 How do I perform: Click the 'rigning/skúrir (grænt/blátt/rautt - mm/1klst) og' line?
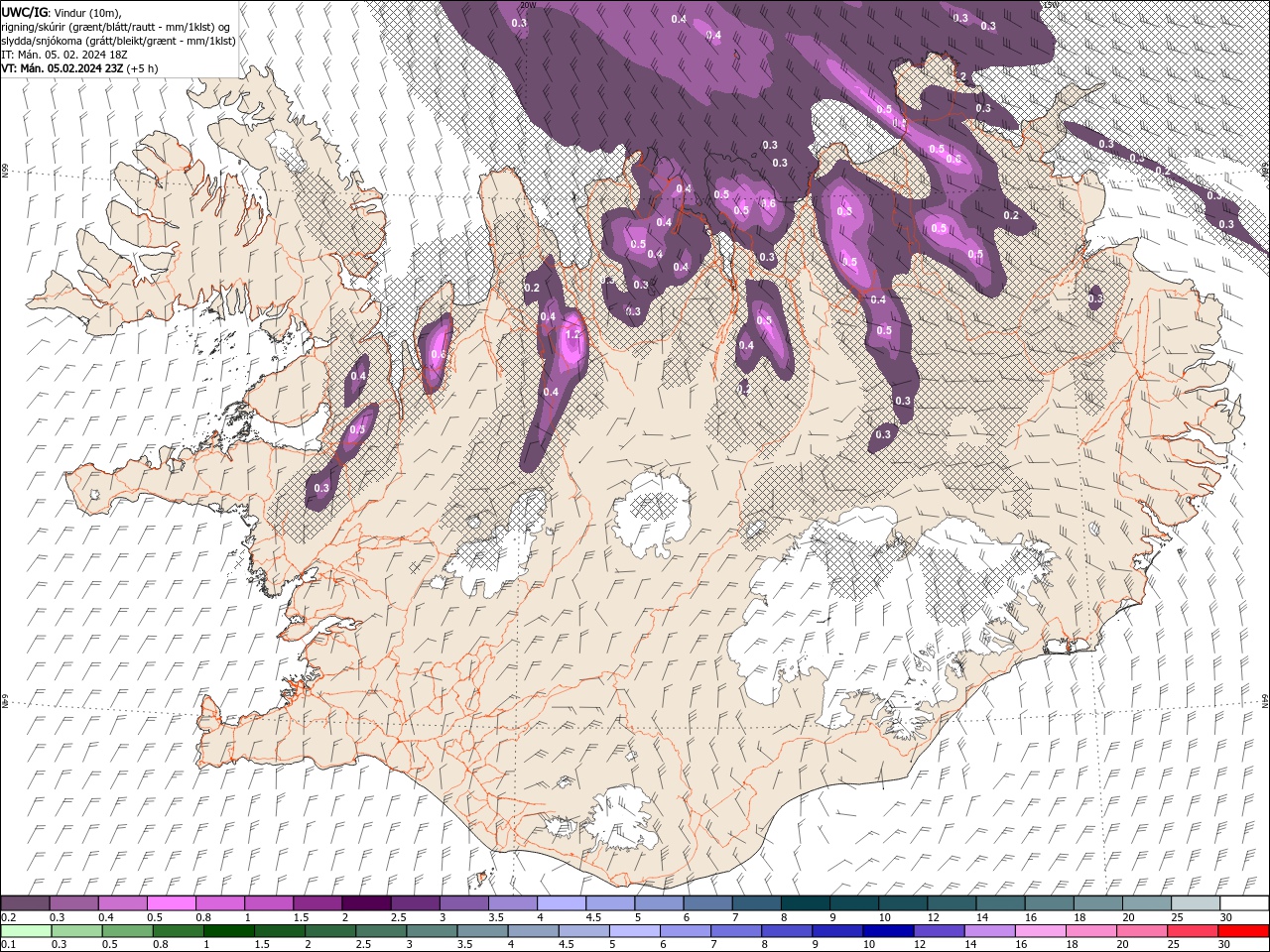click(x=117, y=26)
